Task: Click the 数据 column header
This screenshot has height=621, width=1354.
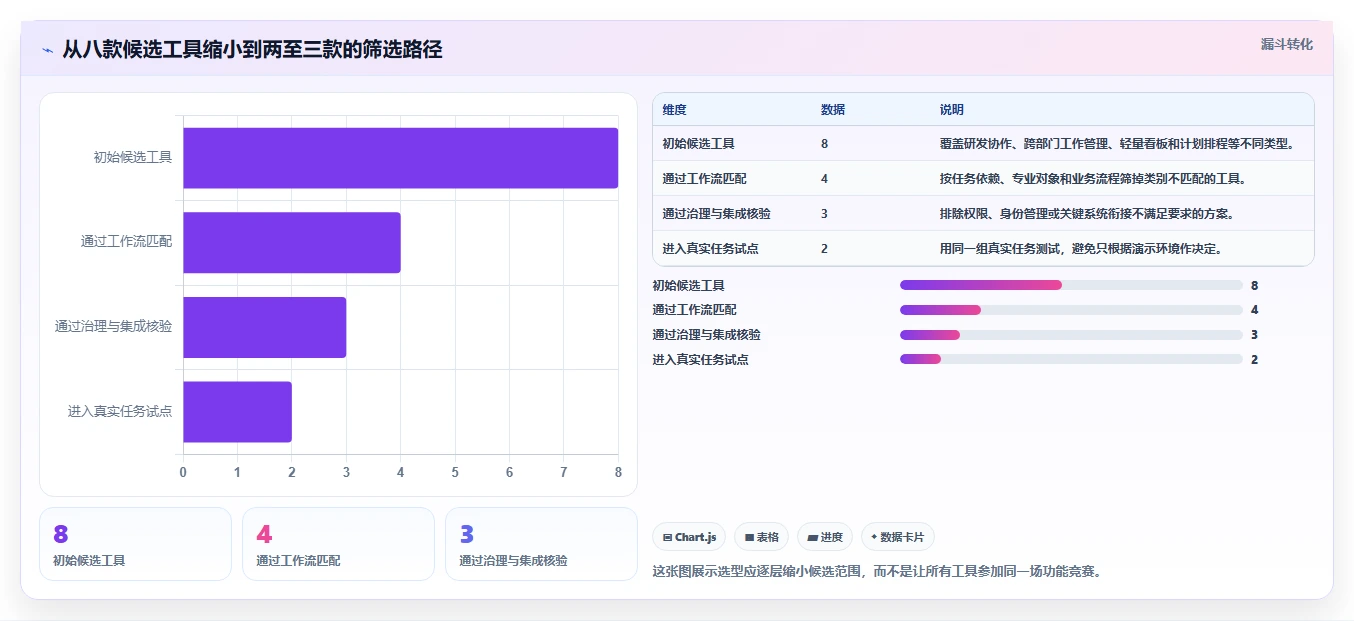Action: (x=833, y=110)
